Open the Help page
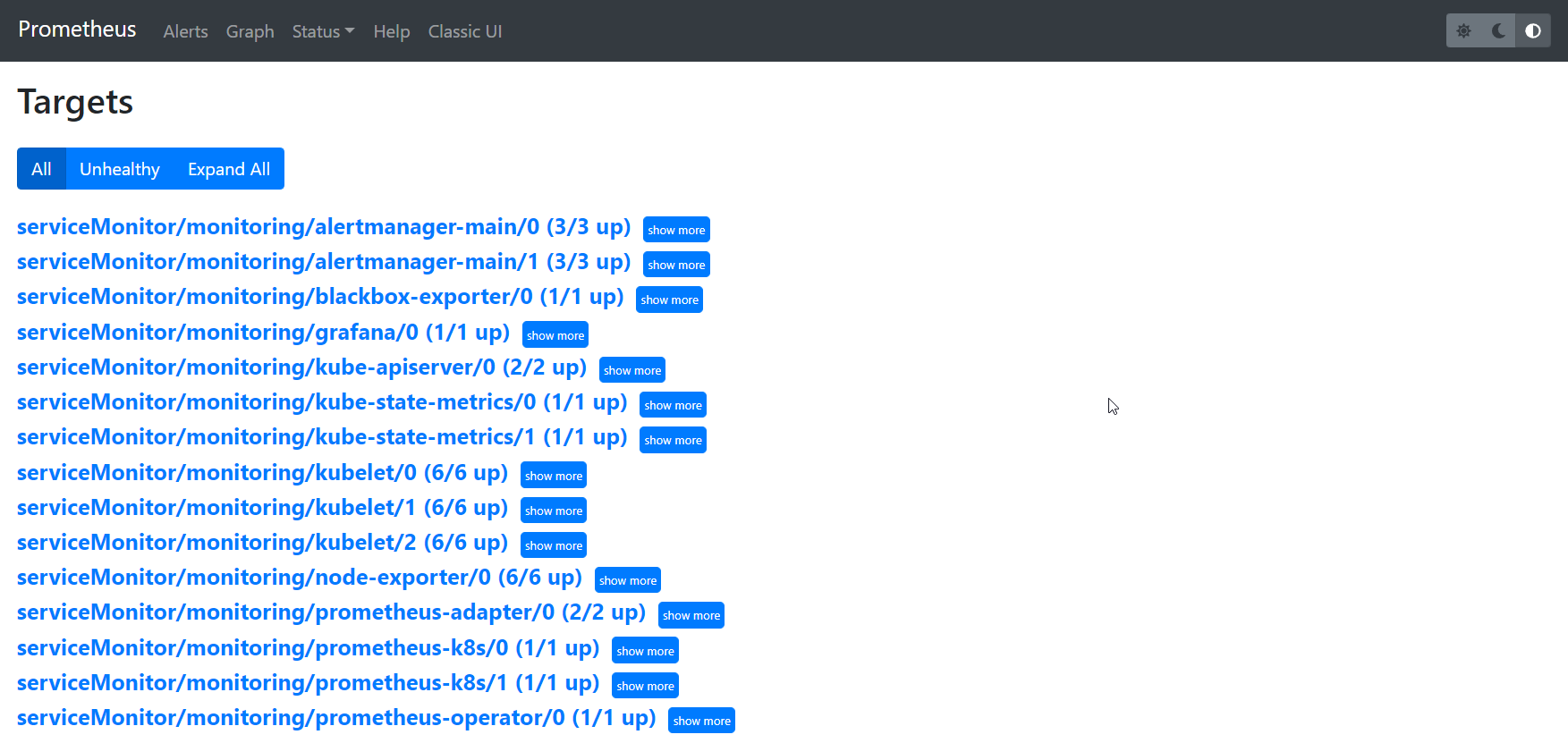Screen dimensions: 1568x743 [391, 31]
